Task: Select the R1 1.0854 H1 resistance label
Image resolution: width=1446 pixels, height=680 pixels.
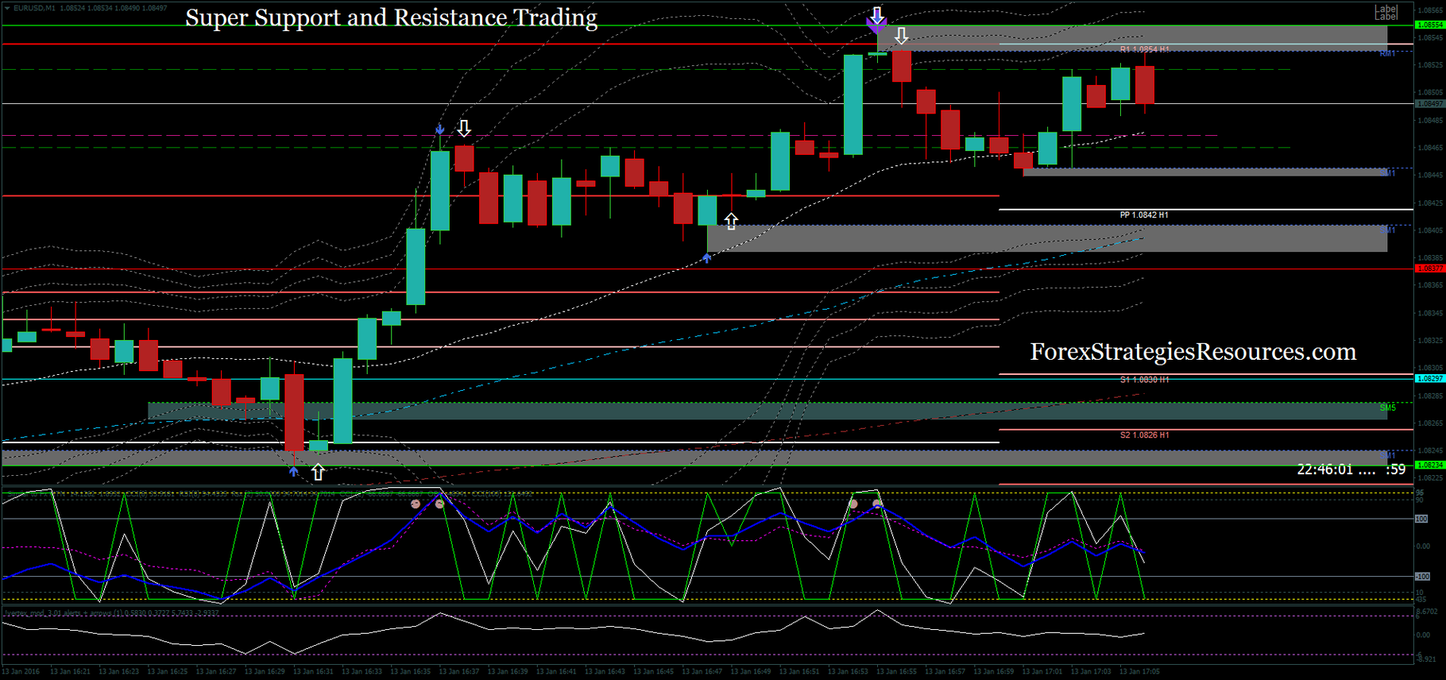Action: click(1144, 49)
